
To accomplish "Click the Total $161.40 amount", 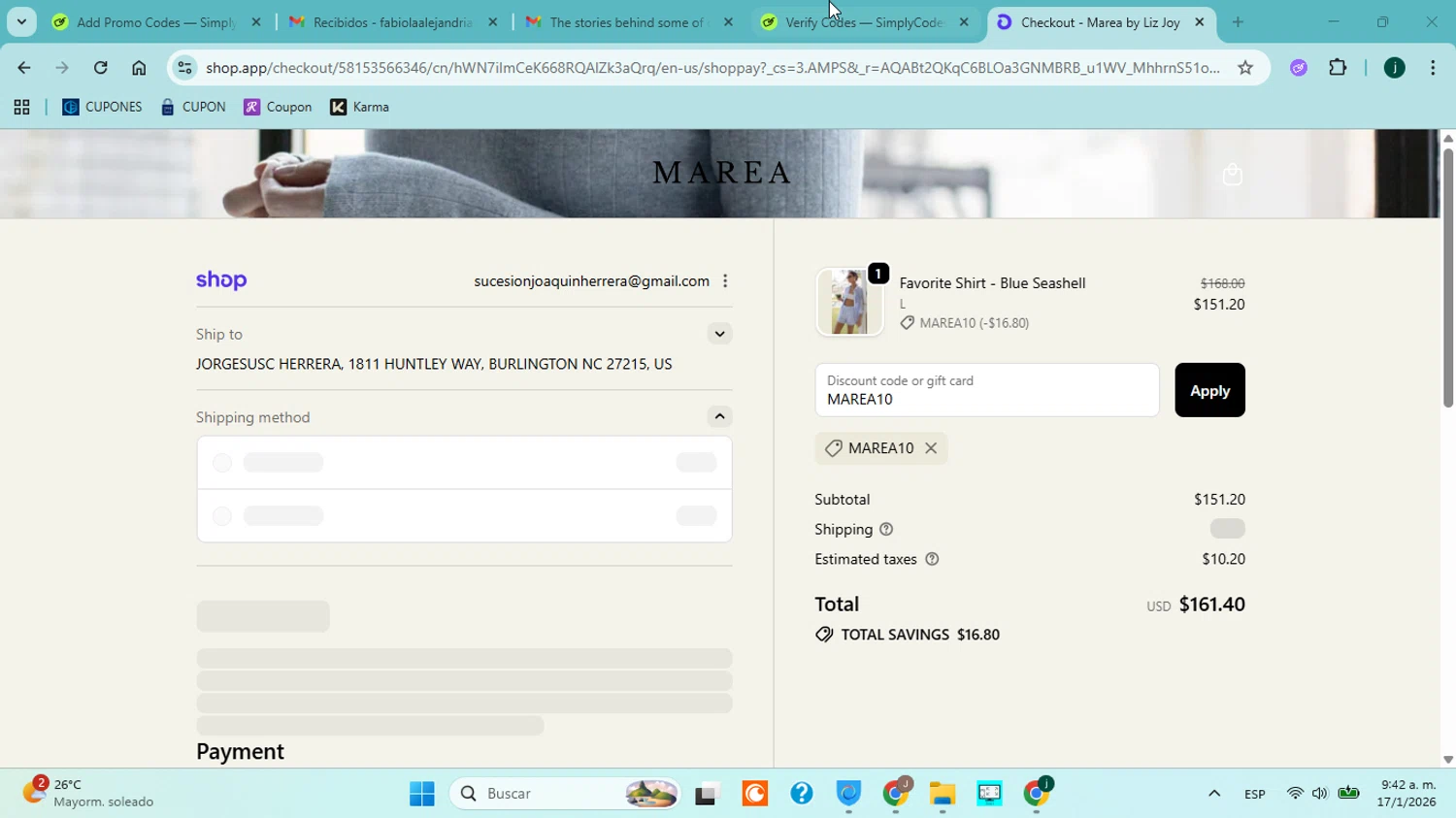I will tap(1211, 605).
